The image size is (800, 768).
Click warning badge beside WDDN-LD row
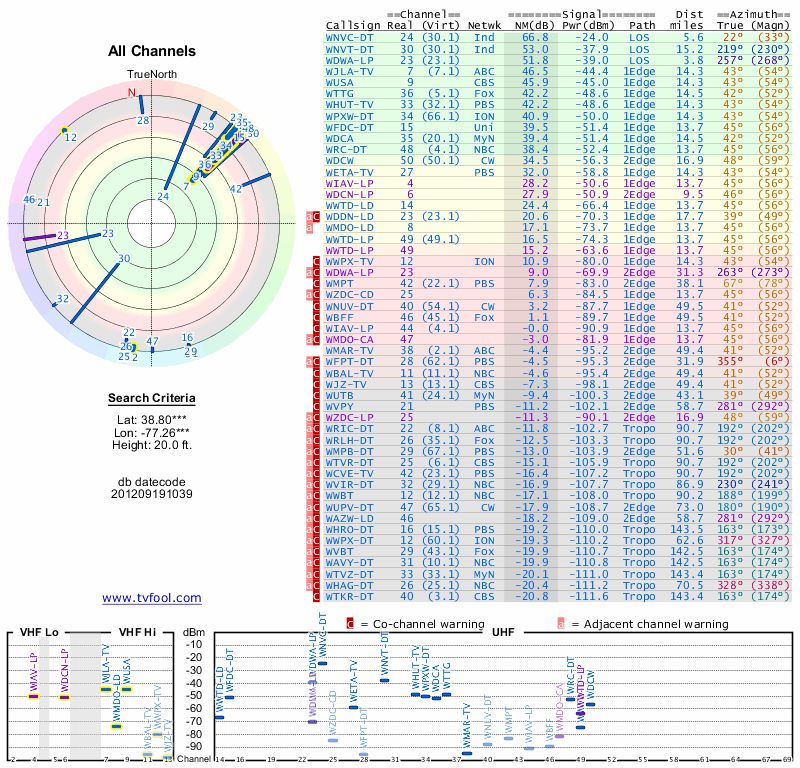tap(313, 217)
